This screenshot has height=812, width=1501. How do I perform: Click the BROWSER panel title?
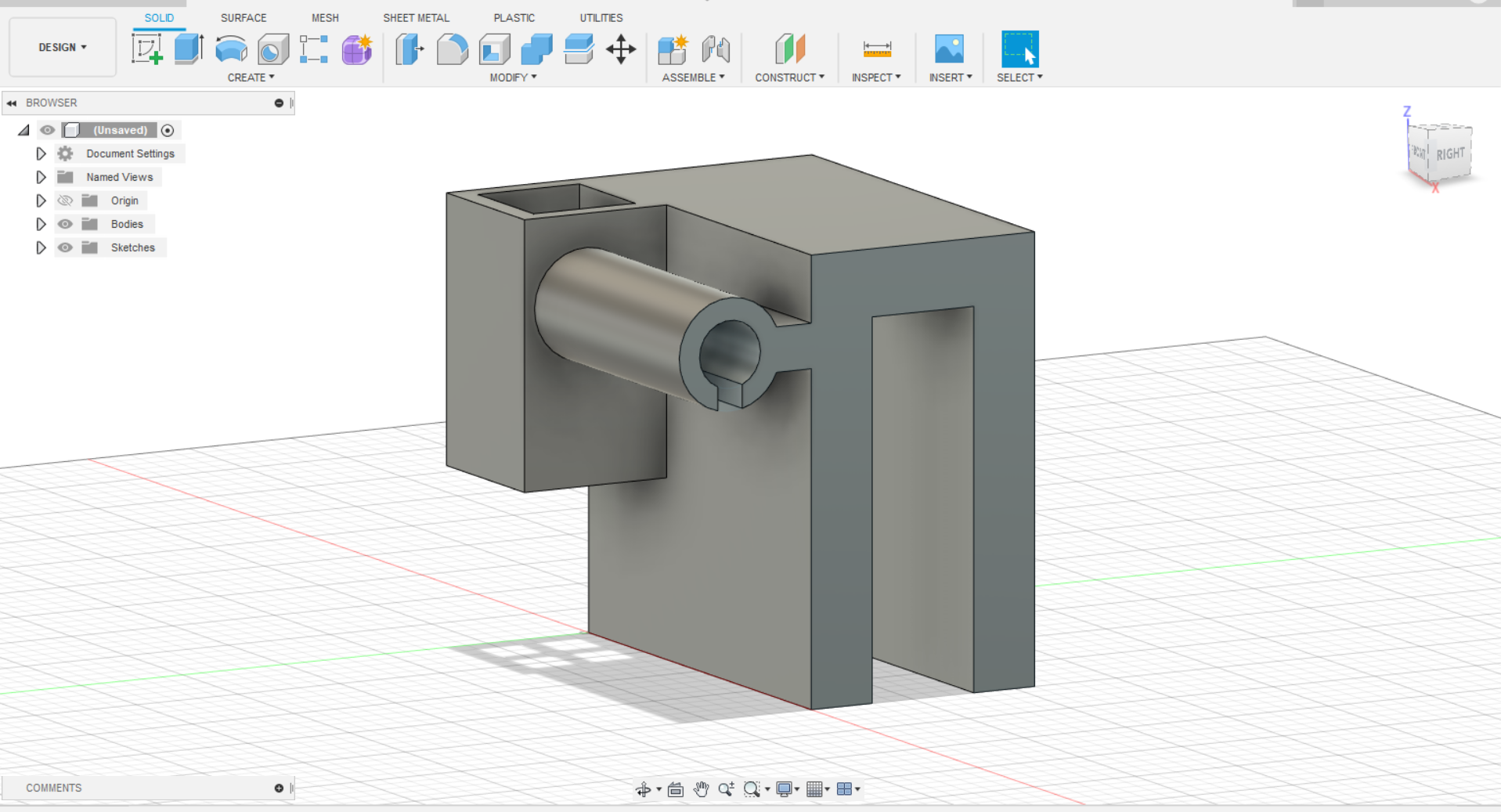[51, 103]
